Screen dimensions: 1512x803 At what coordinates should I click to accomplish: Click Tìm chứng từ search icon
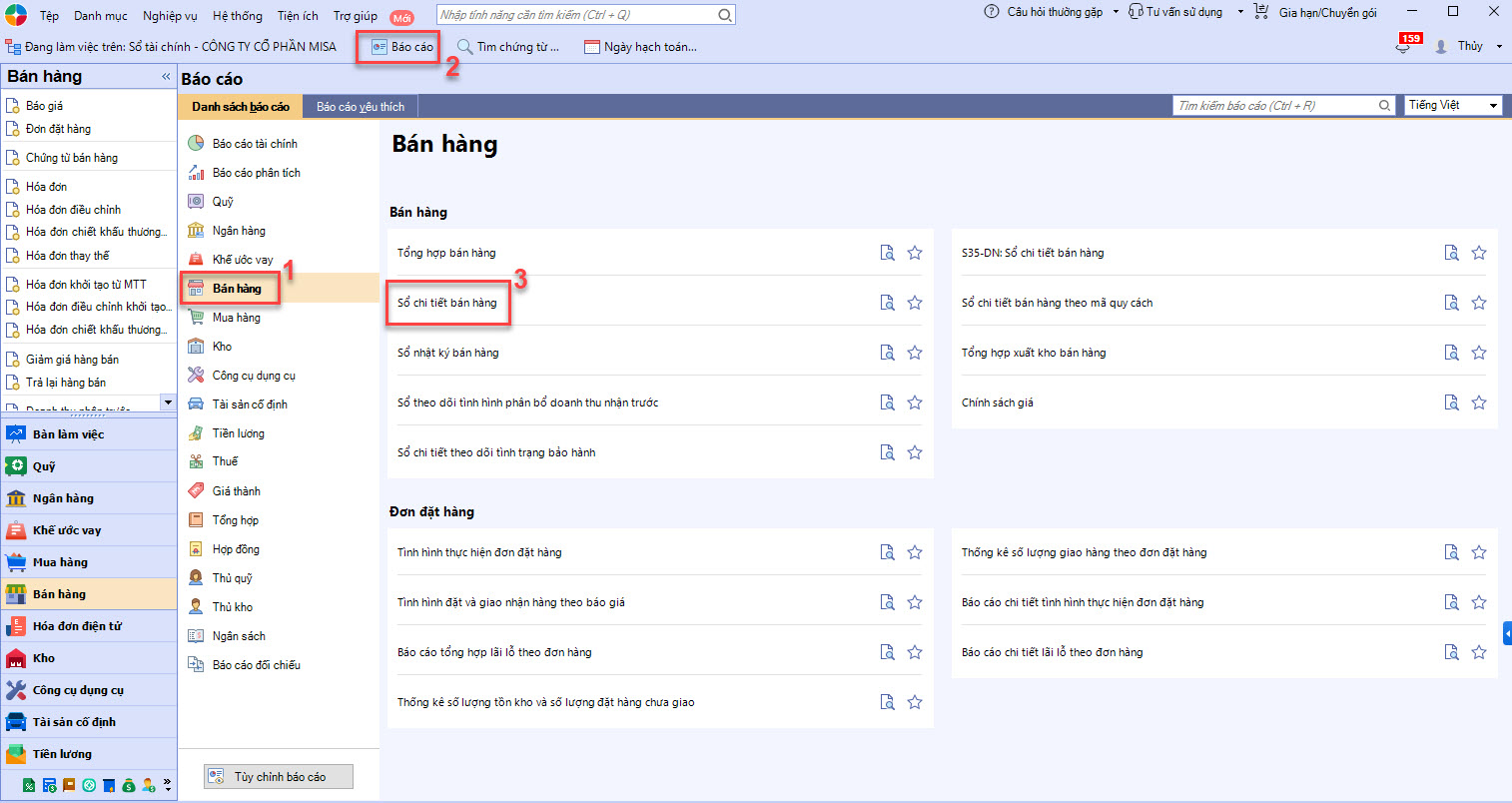(x=465, y=47)
